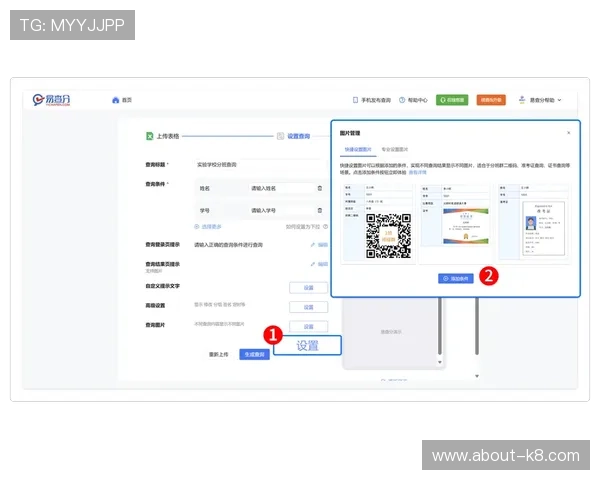Click the 上传表格 Excel step icon
Screen dimensions: 600x480
pyautogui.click(x=150, y=136)
